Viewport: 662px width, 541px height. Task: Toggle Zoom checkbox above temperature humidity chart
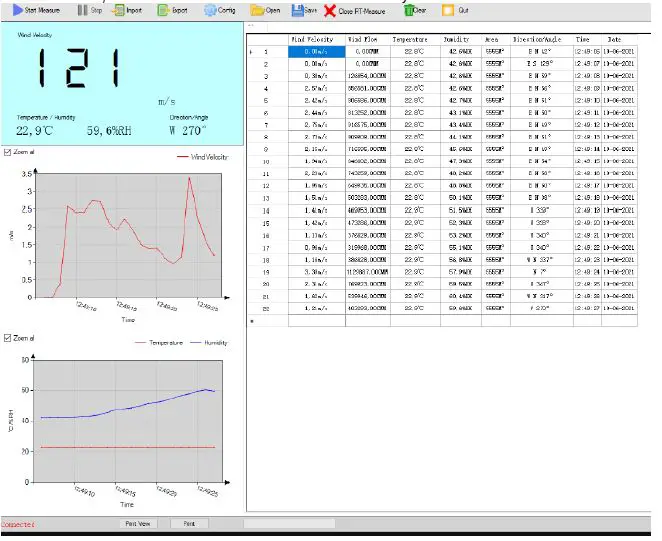tap(8, 337)
